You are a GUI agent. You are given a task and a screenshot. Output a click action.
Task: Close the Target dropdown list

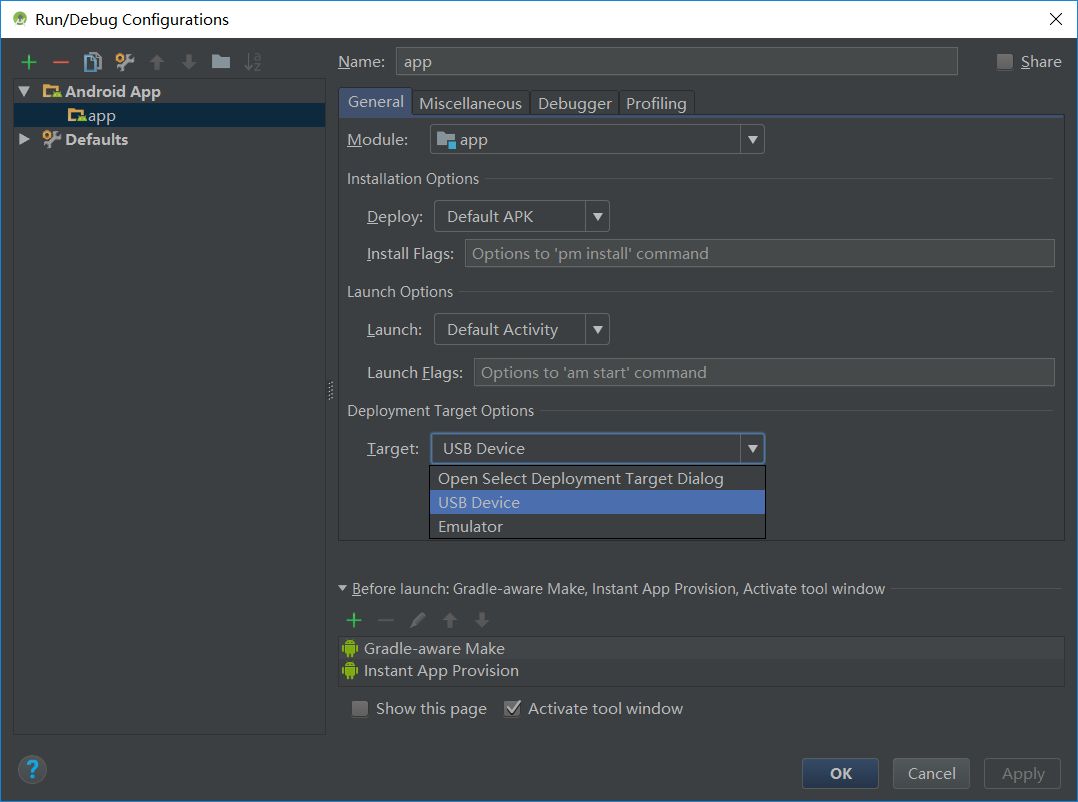click(x=752, y=449)
